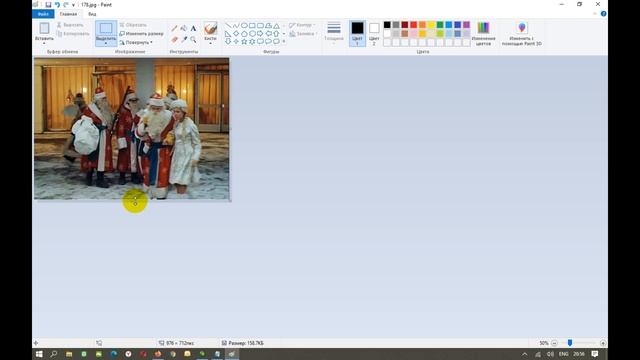This screenshot has width=640, height=360.
Task: Open the notification center icon
Action: pyautogui.click(x=595, y=354)
